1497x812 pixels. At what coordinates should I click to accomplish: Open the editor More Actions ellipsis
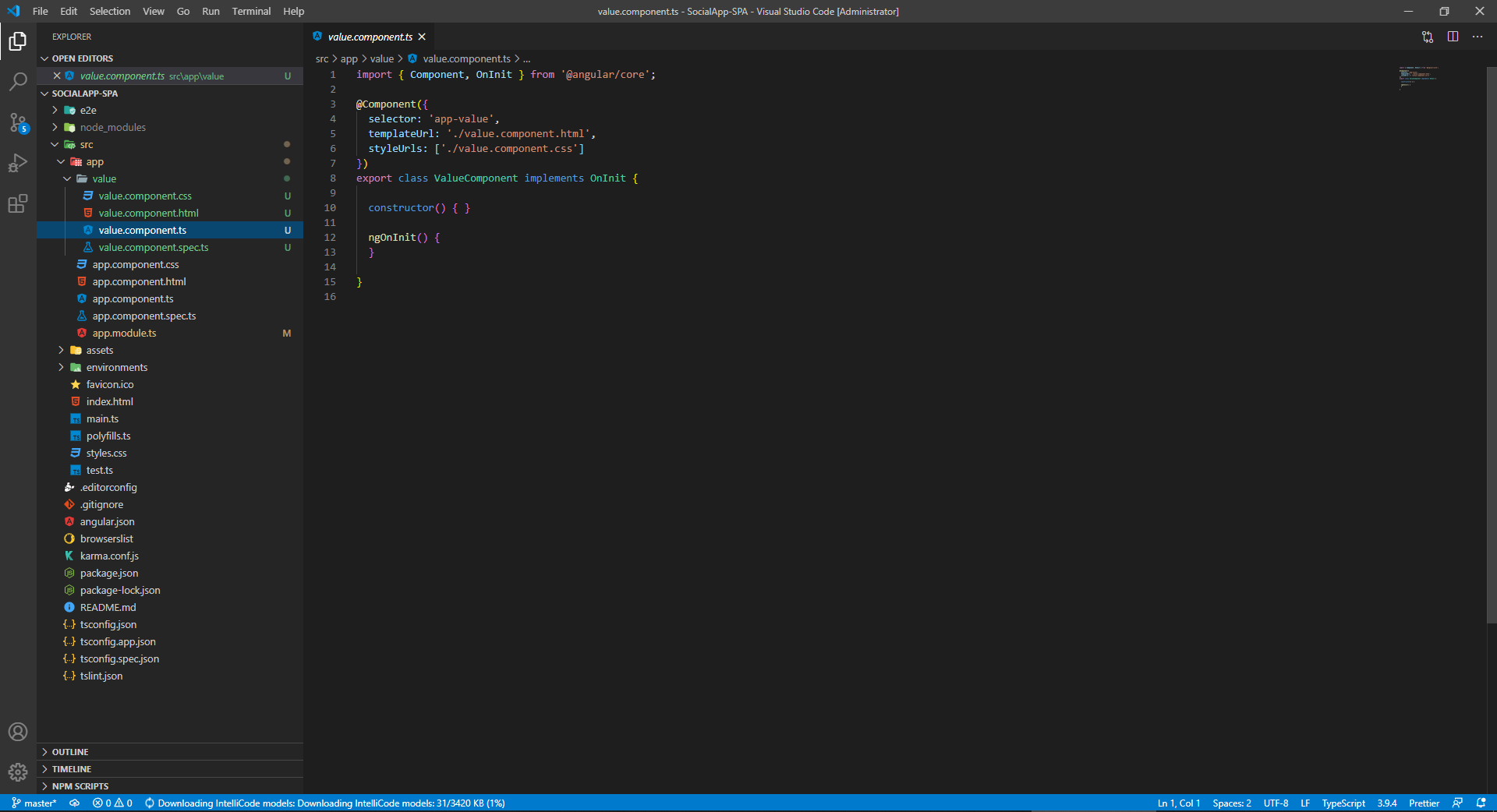click(x=1478, y=37)
